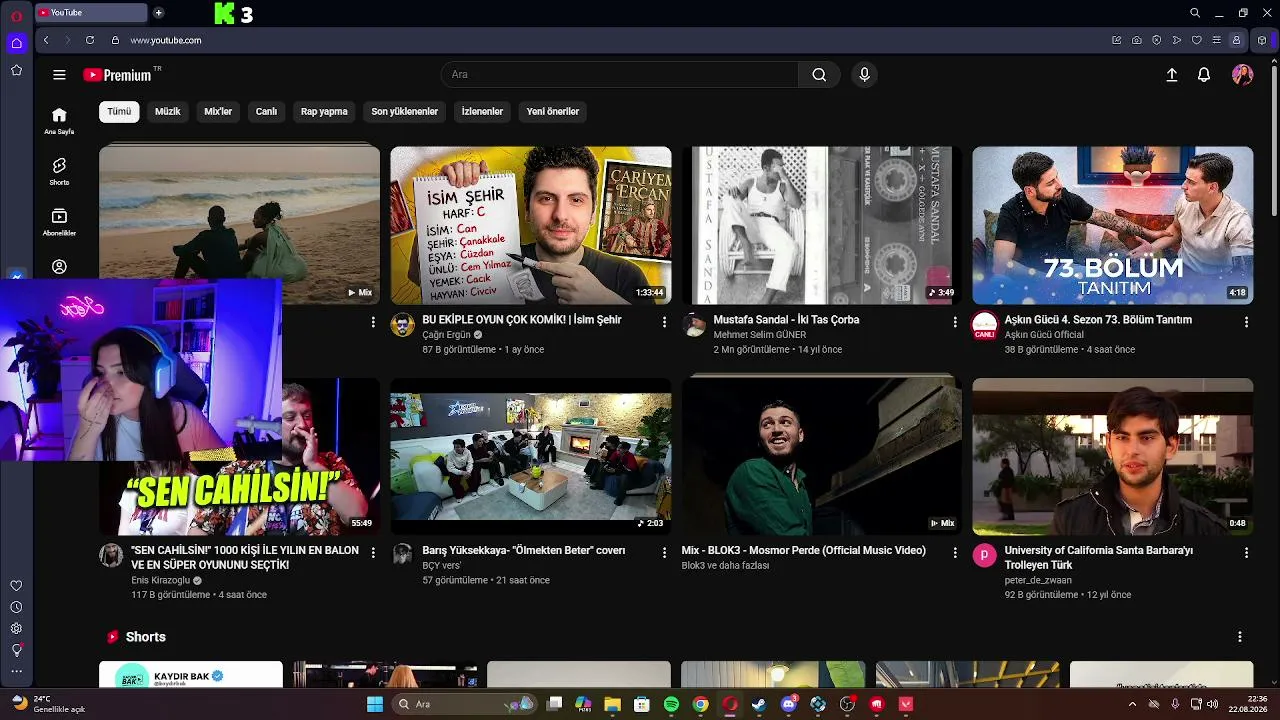
Task: Select the Müzik filter chip
Action: point(168,112)
